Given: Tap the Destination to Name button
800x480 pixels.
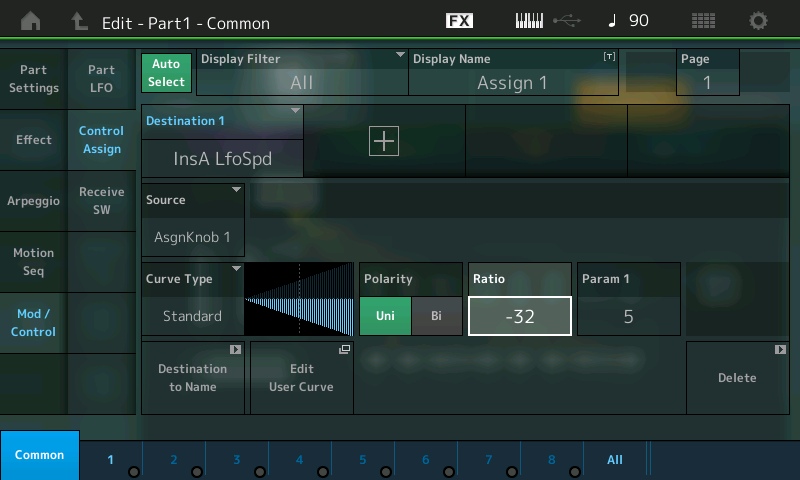Looking at the screenshot, I should pos(193,378).
